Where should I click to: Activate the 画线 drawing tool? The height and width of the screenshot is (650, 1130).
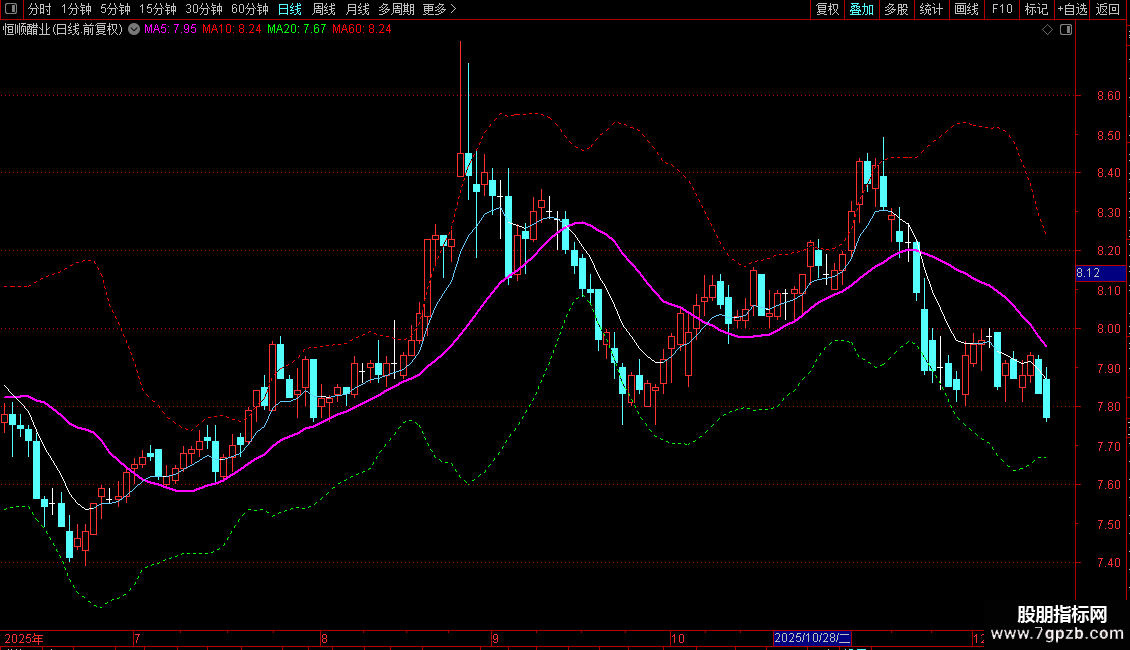[966, 9]
